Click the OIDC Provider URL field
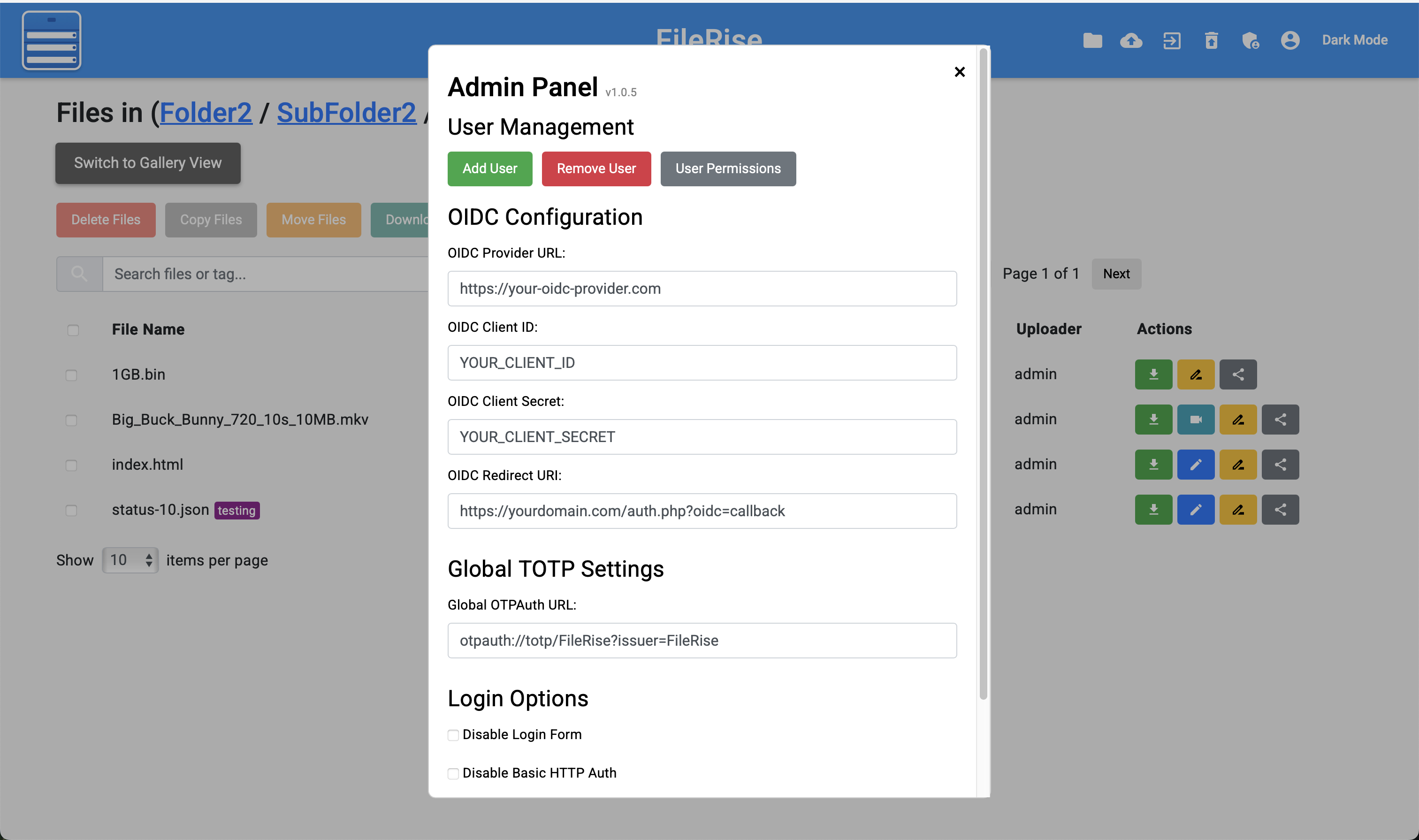 pos(702,289)
